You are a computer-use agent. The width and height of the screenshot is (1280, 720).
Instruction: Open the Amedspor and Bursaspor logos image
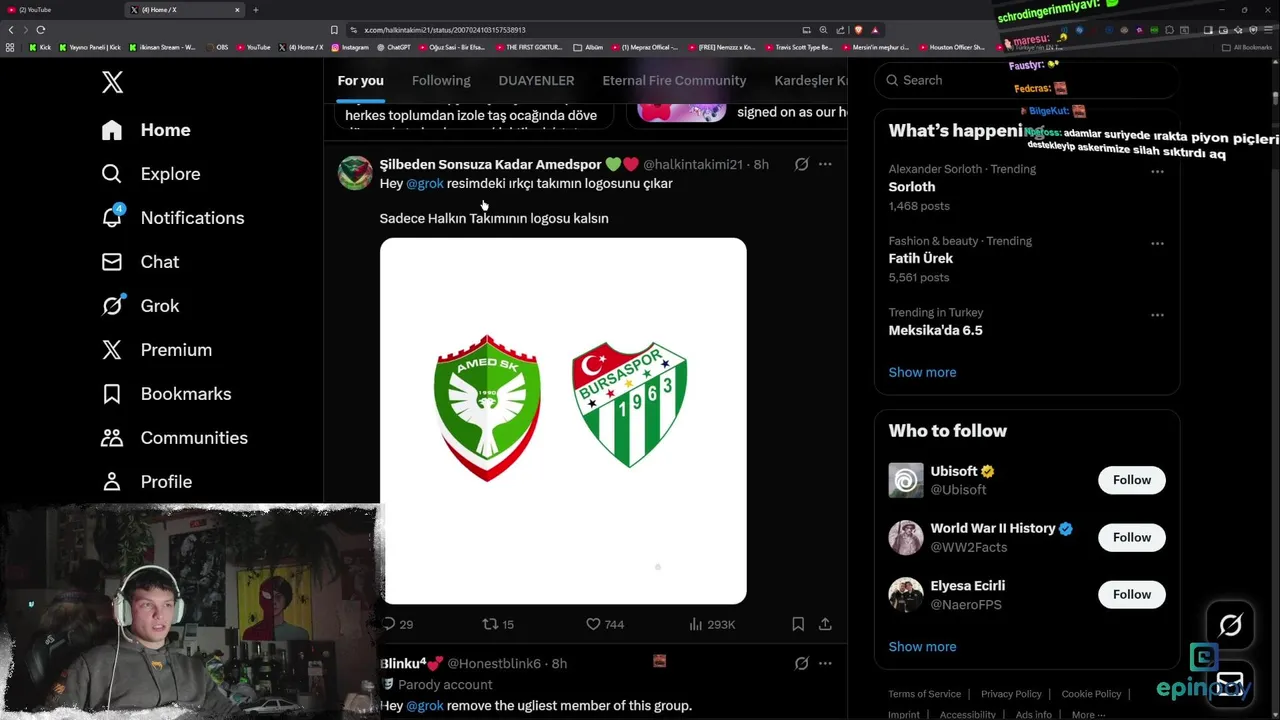click(x=563, y=421)
